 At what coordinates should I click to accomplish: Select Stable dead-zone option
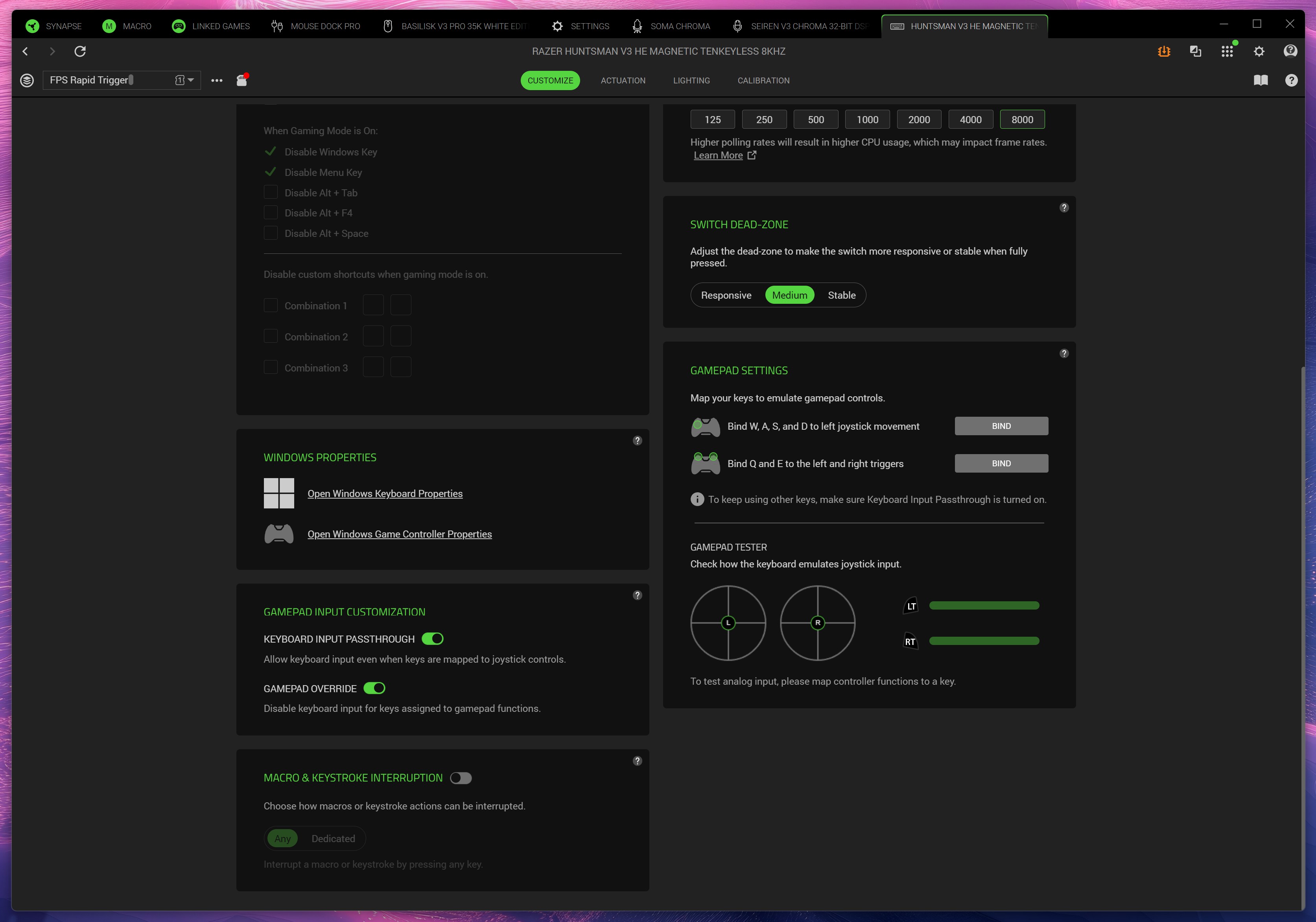point(841,295)
